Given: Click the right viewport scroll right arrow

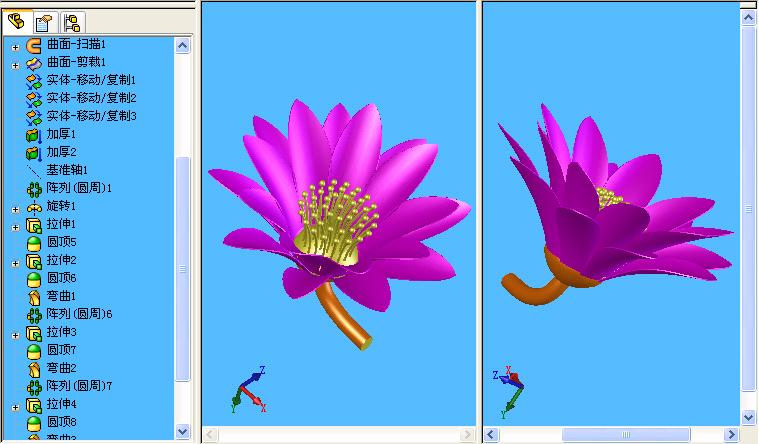Looking at the screenshot, I should click(x=731, y=434).
